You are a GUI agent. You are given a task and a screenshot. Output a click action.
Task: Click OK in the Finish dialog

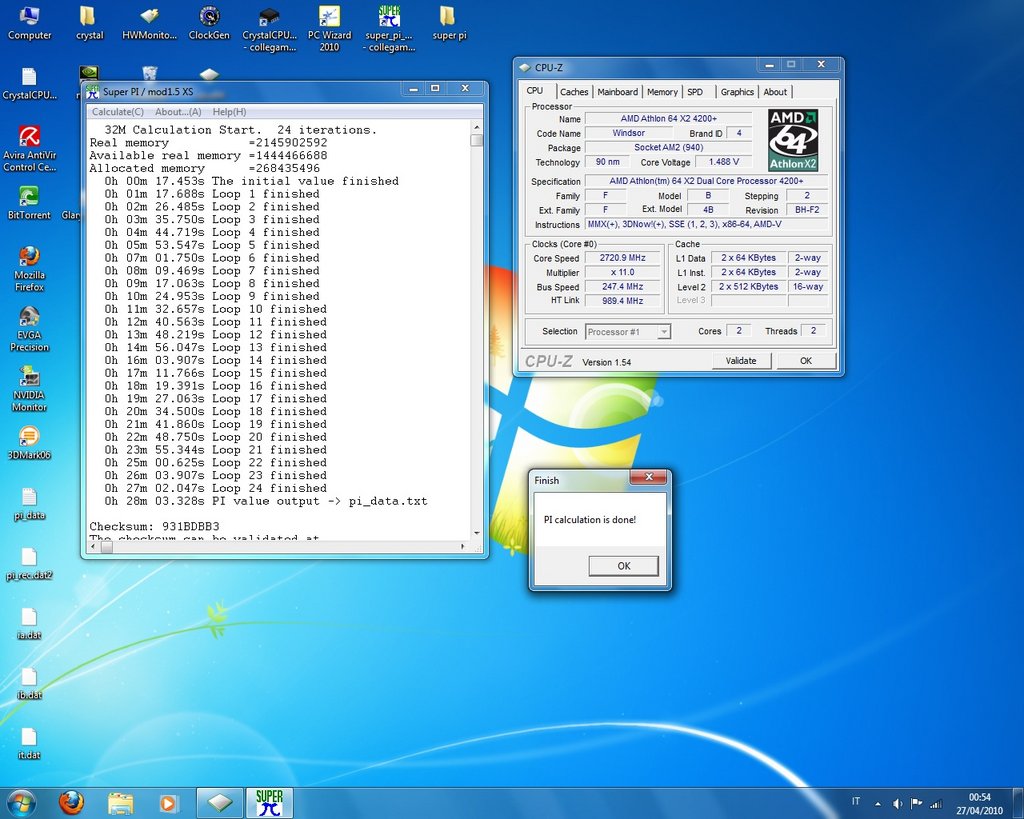[624, 566]
